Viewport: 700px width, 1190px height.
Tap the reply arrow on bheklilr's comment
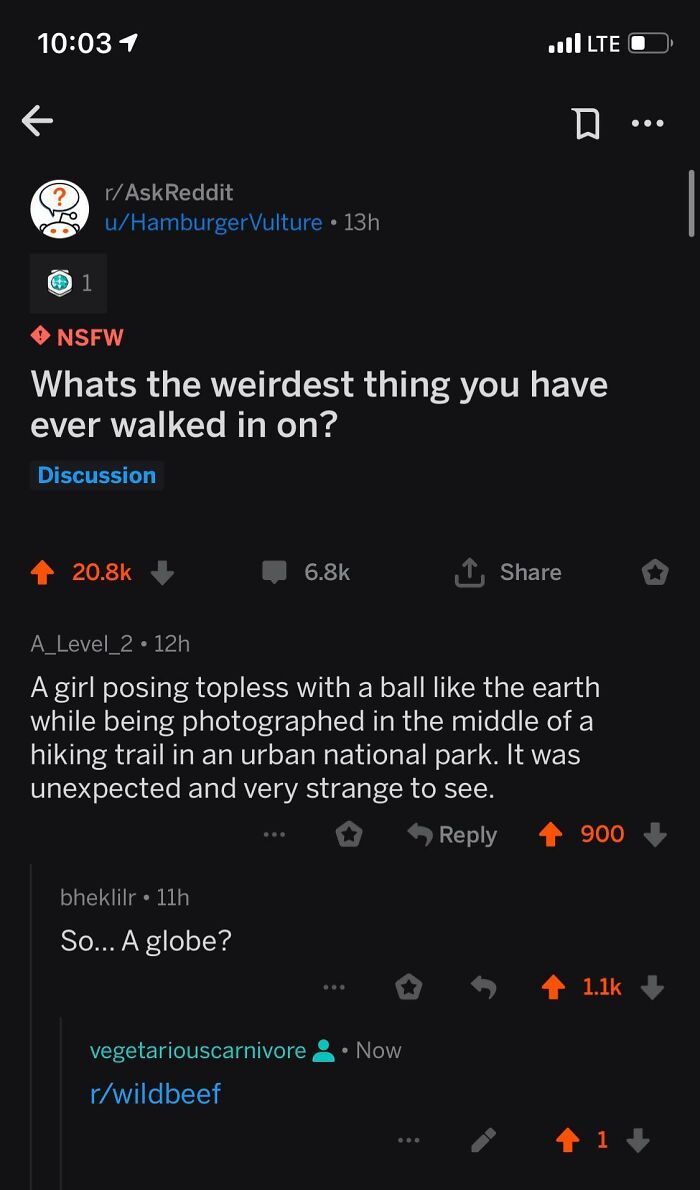click(x=483, y=985)
